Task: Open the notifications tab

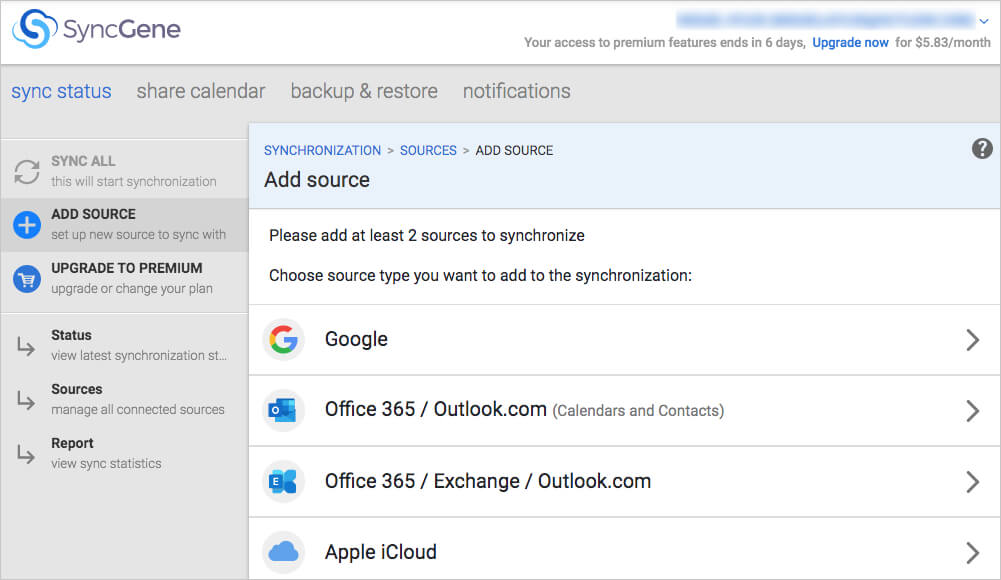Action: pyautogui.click(x=516, y=91)
